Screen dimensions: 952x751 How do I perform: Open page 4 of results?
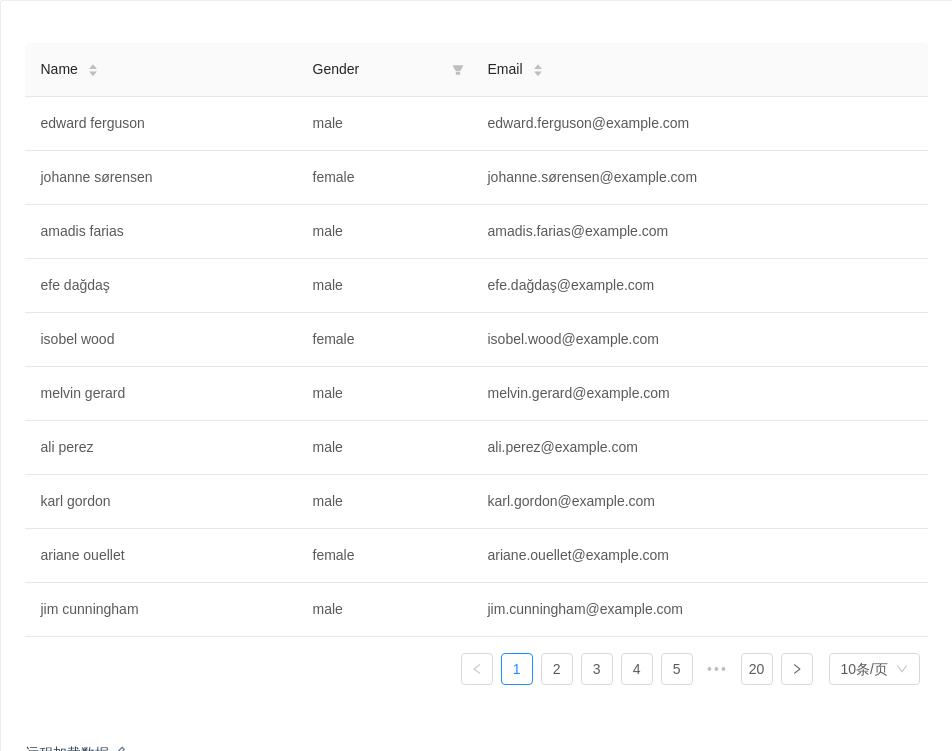point(637,669)
